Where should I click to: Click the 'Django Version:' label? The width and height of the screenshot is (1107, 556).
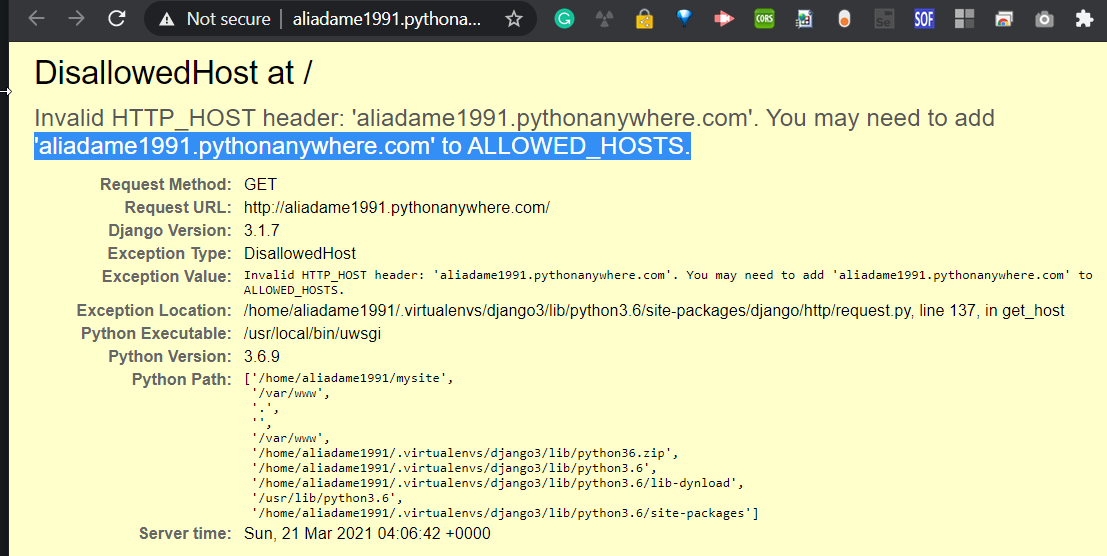coord(169,231)
